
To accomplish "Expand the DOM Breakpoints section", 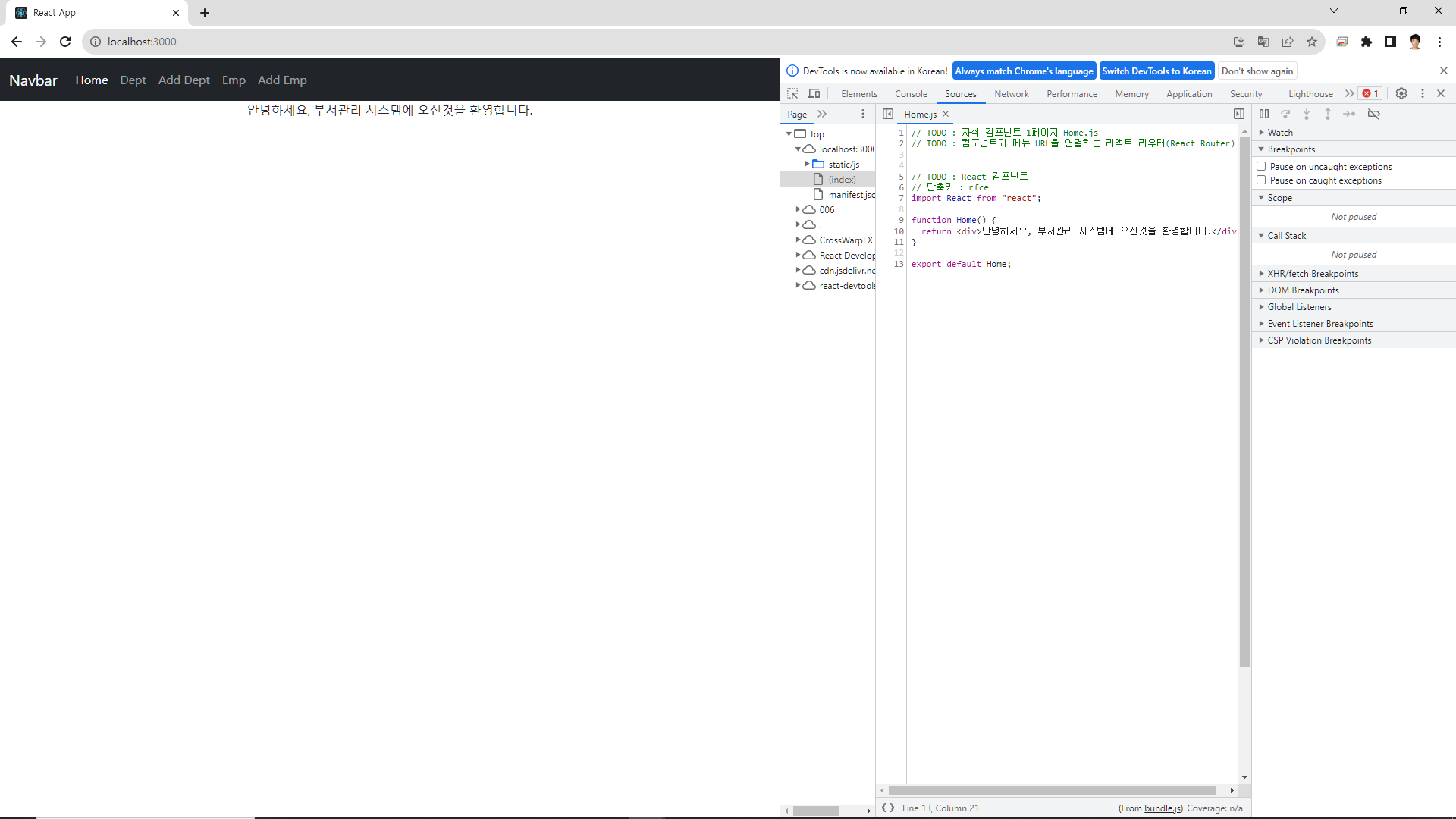I will pyautogui.click(x=1303, y=290).
